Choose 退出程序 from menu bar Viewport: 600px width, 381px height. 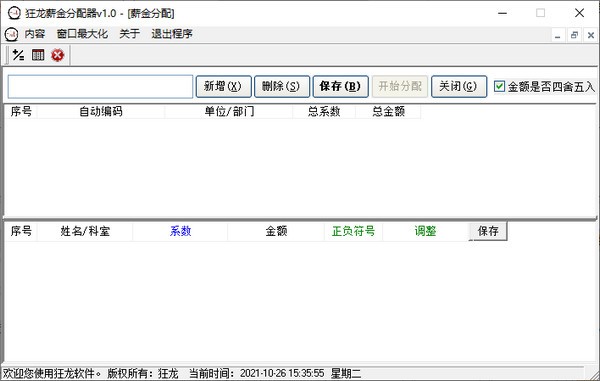[172, 34]
